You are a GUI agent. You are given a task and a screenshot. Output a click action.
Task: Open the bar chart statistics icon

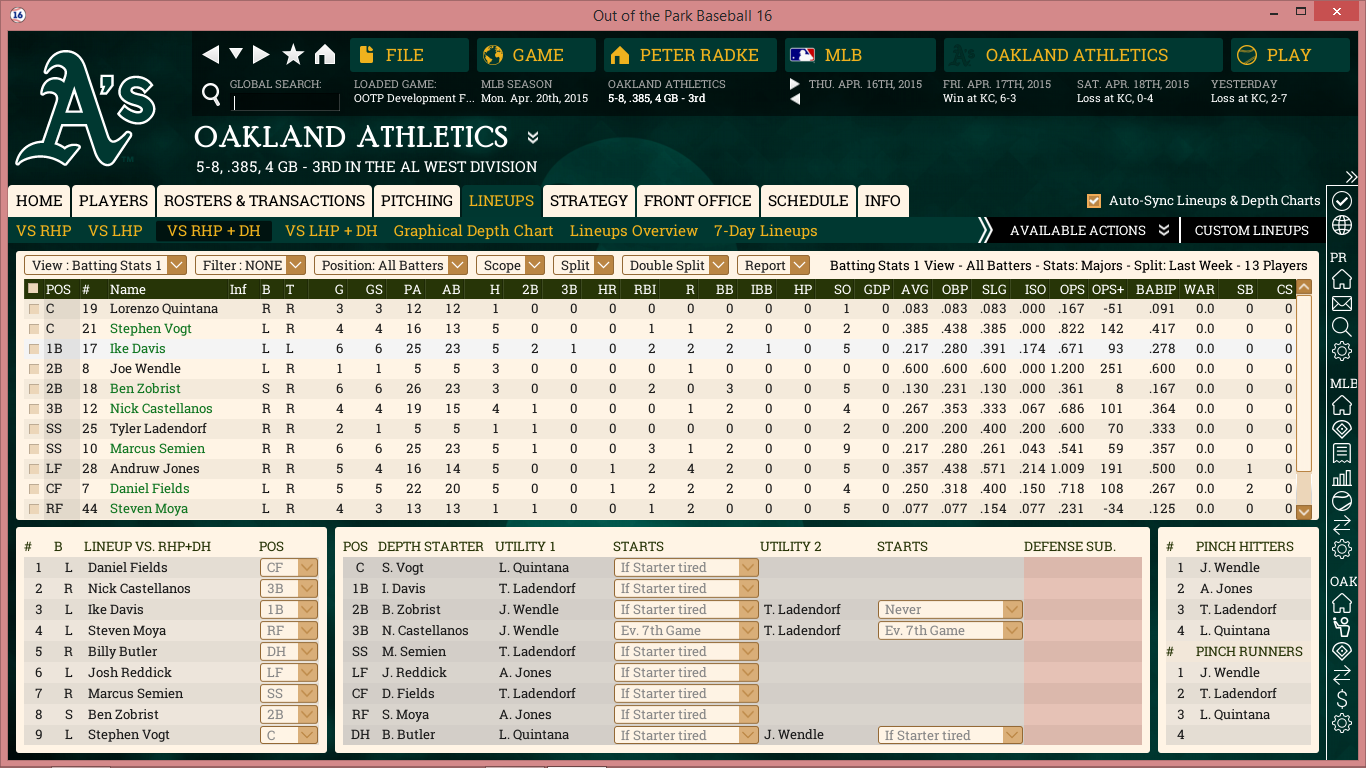(1342, 477)
